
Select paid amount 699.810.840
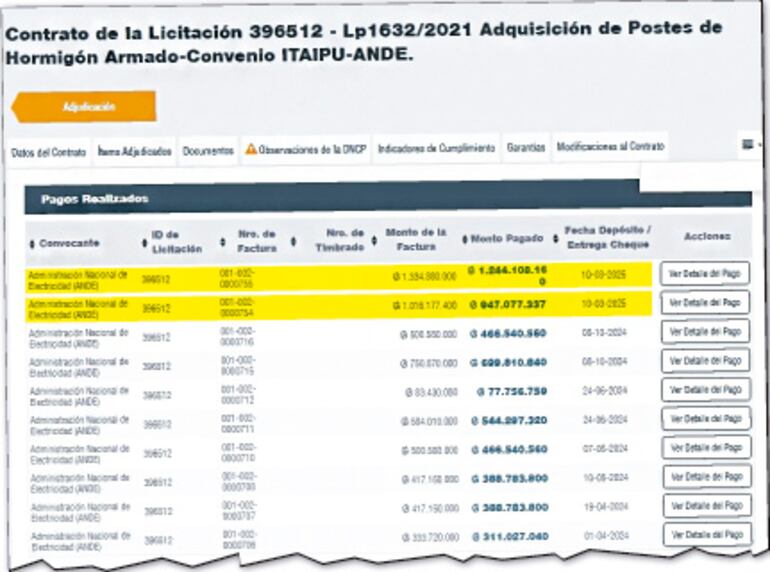tap(508, 363)
